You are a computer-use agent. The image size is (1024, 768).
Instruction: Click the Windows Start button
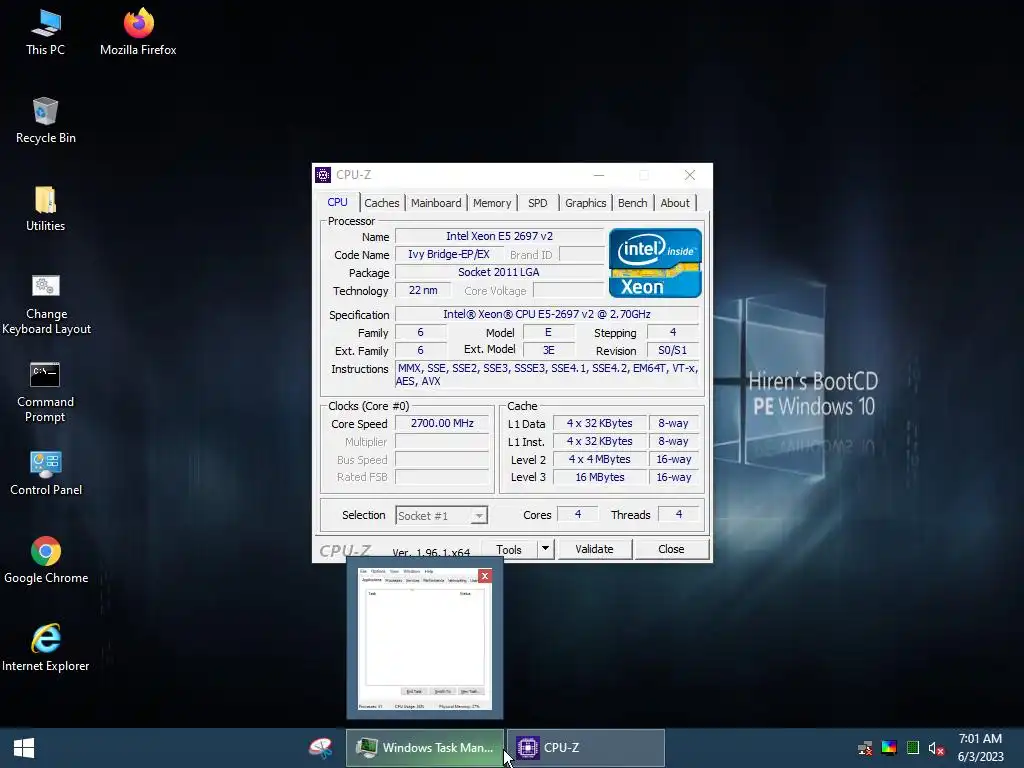24,748
